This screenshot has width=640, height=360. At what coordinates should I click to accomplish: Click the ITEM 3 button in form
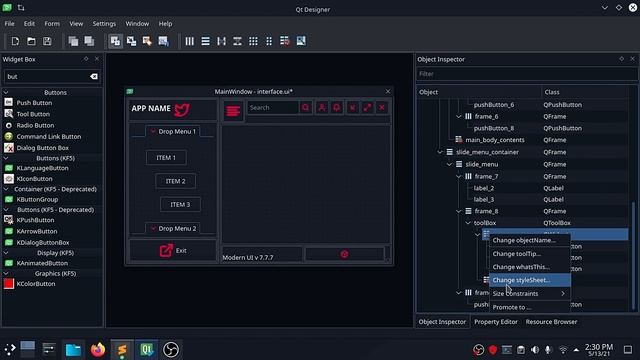click(180, 204)
